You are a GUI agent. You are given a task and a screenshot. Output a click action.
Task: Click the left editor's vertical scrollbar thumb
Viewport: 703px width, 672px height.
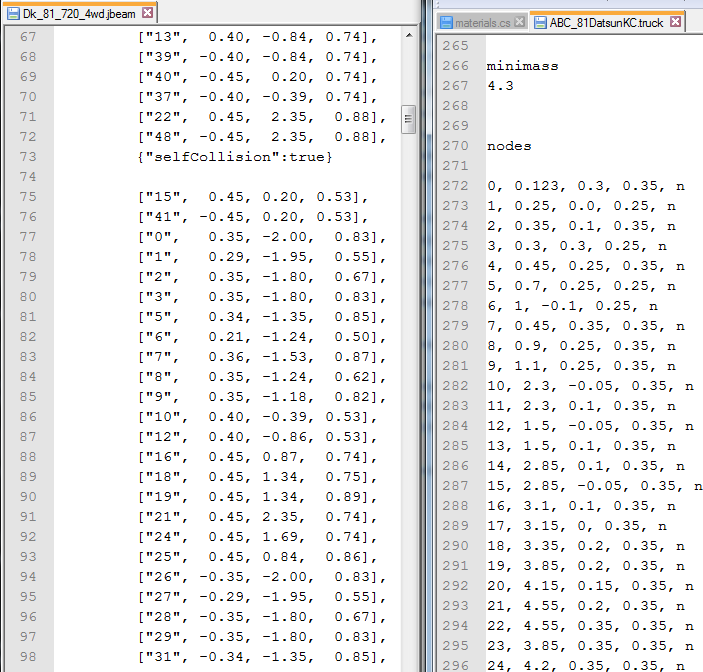408,119
